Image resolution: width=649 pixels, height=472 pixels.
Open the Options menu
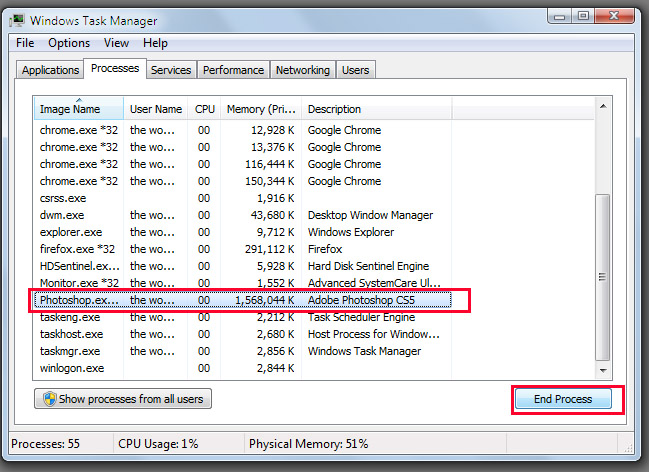[x=69, y=43]
